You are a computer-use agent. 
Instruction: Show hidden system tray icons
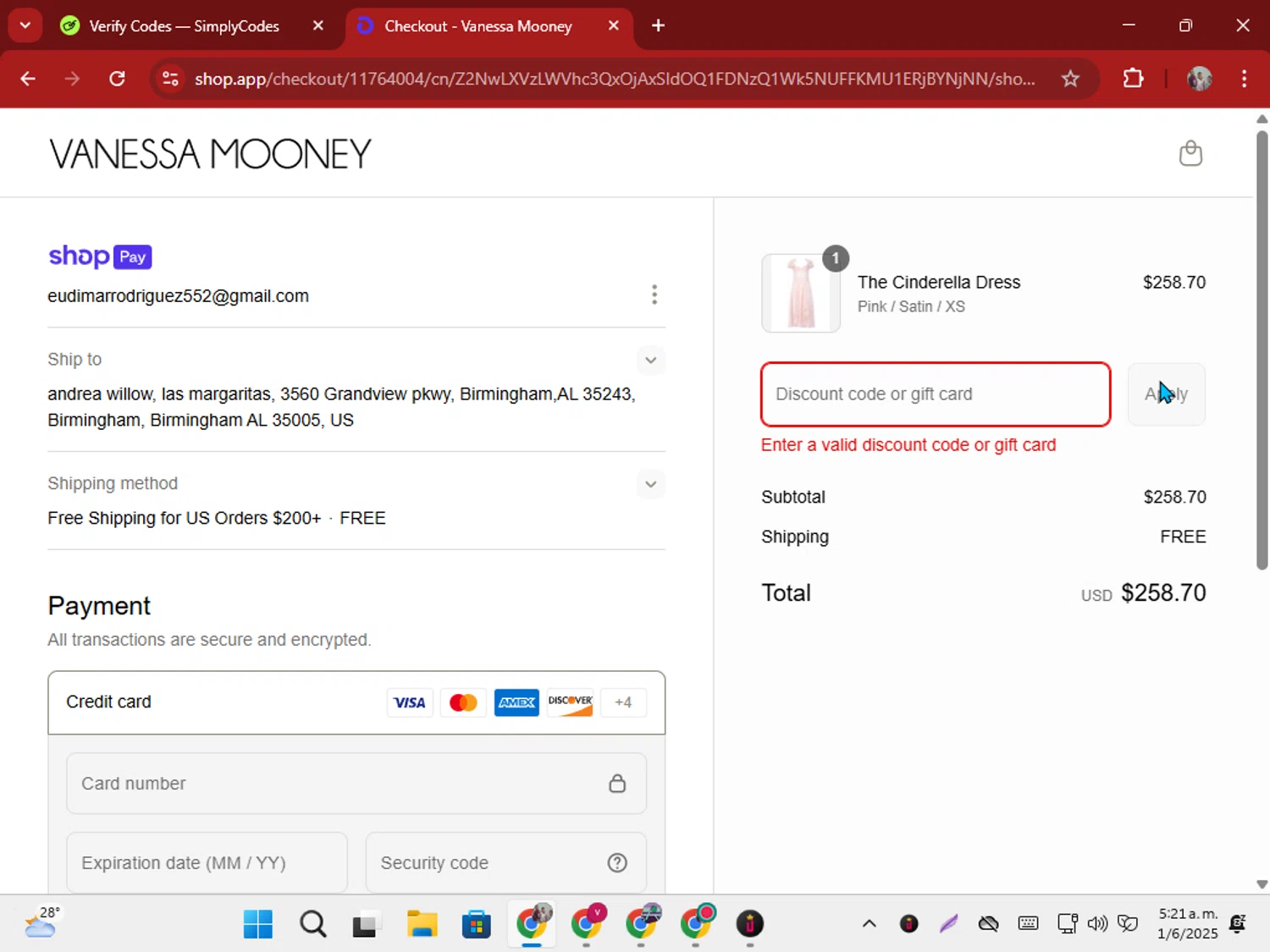[x=869, y=923]
